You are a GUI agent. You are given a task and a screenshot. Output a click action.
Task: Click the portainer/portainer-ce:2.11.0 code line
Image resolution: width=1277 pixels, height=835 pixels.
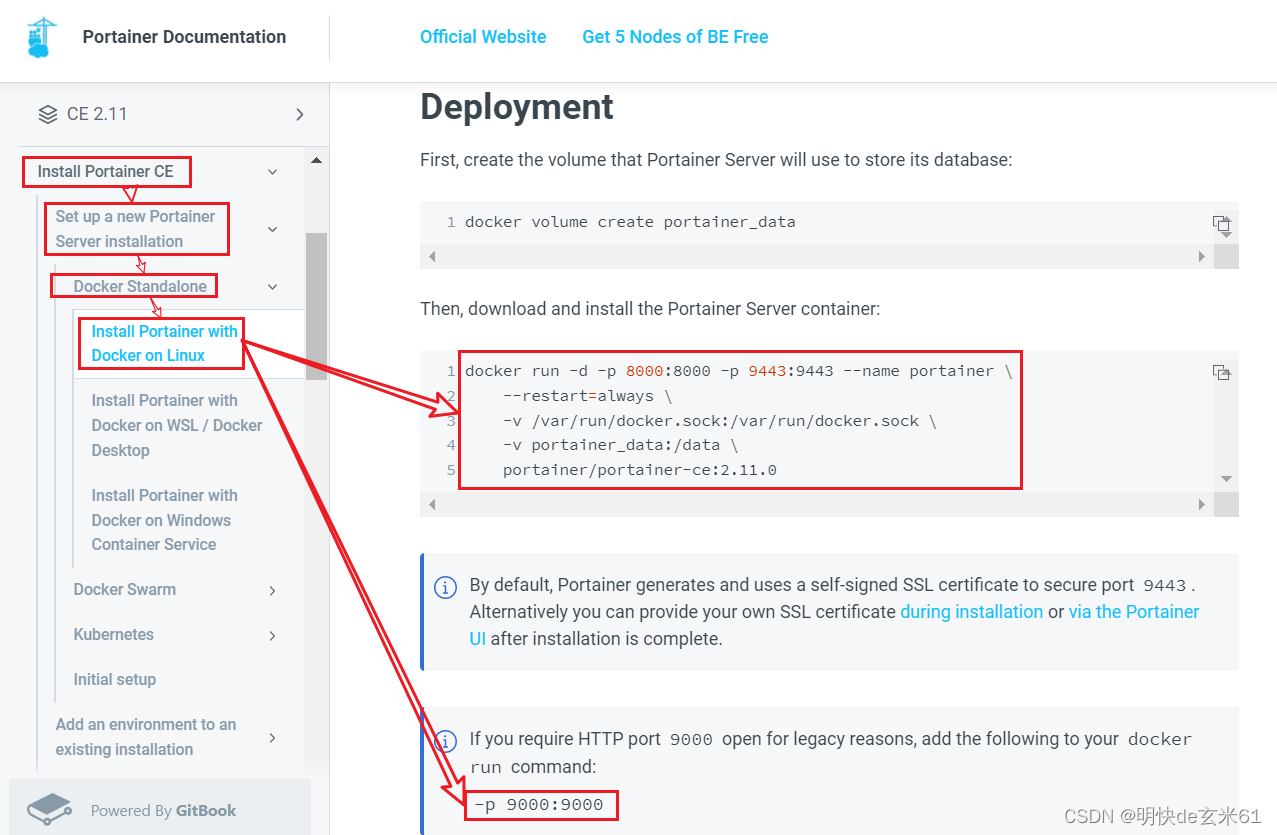click(640, 470)
